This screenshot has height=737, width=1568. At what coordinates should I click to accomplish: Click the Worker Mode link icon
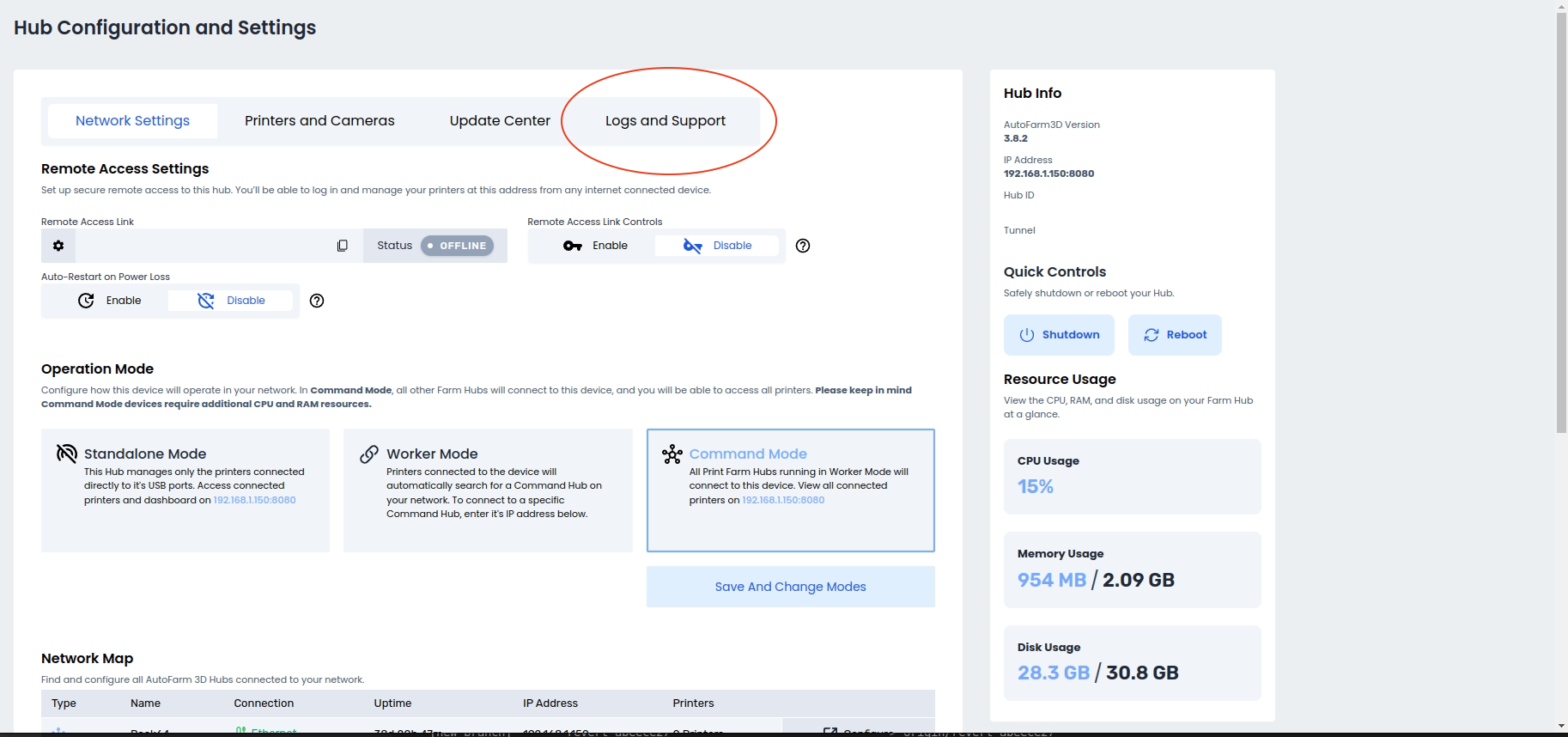(369, 454)
